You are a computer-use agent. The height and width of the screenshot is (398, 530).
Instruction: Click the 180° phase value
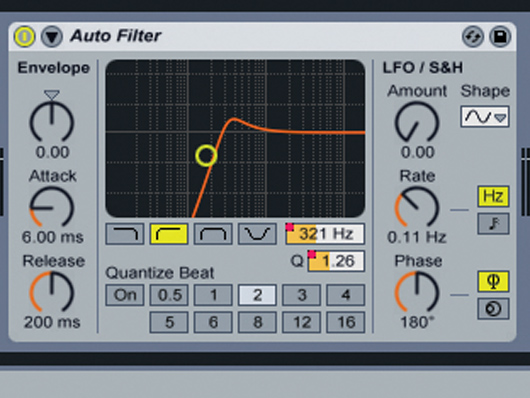point(417,322)
